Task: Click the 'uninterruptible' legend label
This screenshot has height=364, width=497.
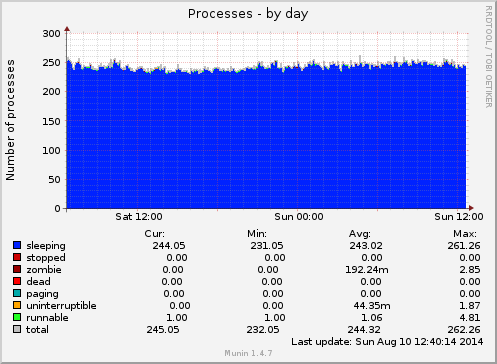Action: (61, 306)
